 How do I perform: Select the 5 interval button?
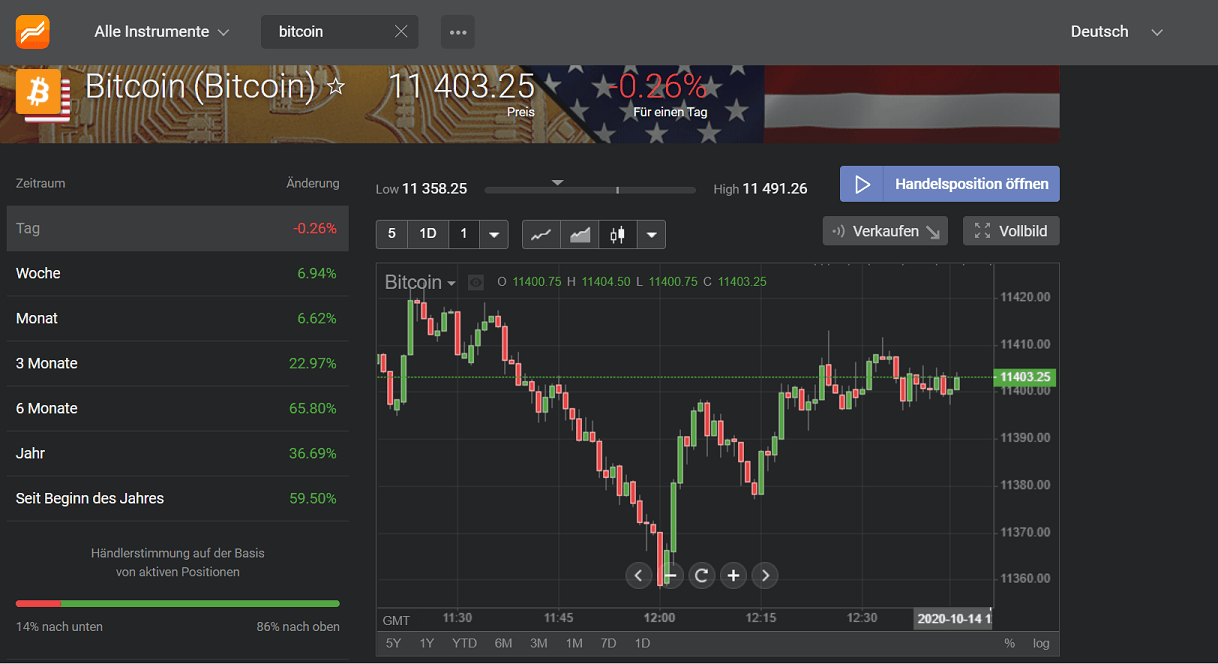(391, 234)
